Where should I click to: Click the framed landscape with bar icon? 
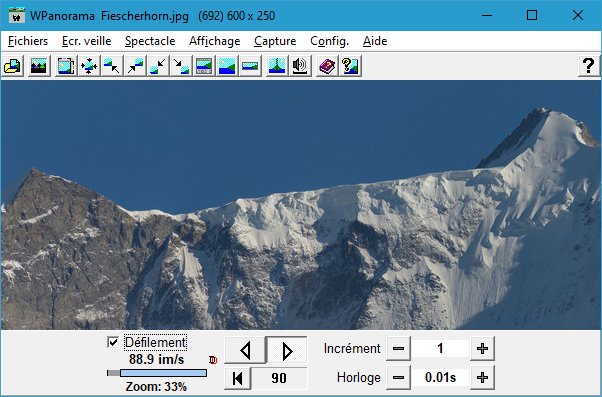click(204, 66)
